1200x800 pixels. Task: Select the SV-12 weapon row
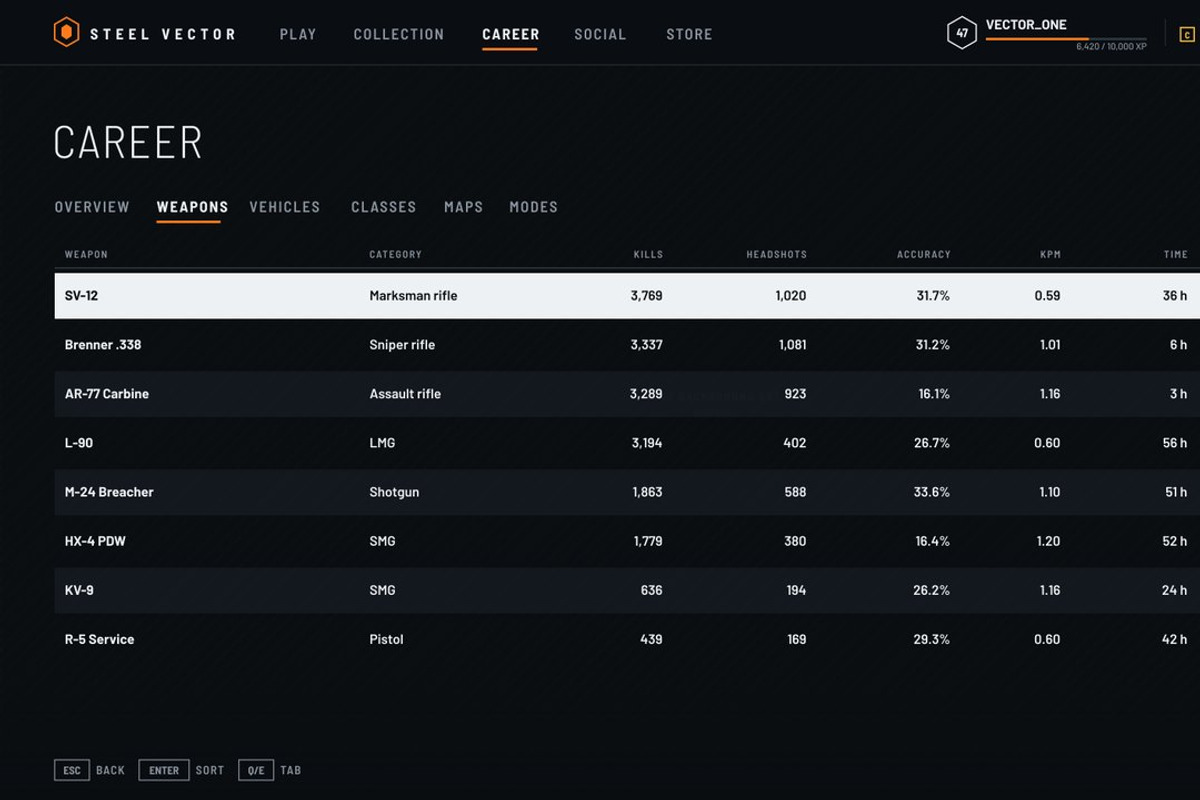click(627, 296)
